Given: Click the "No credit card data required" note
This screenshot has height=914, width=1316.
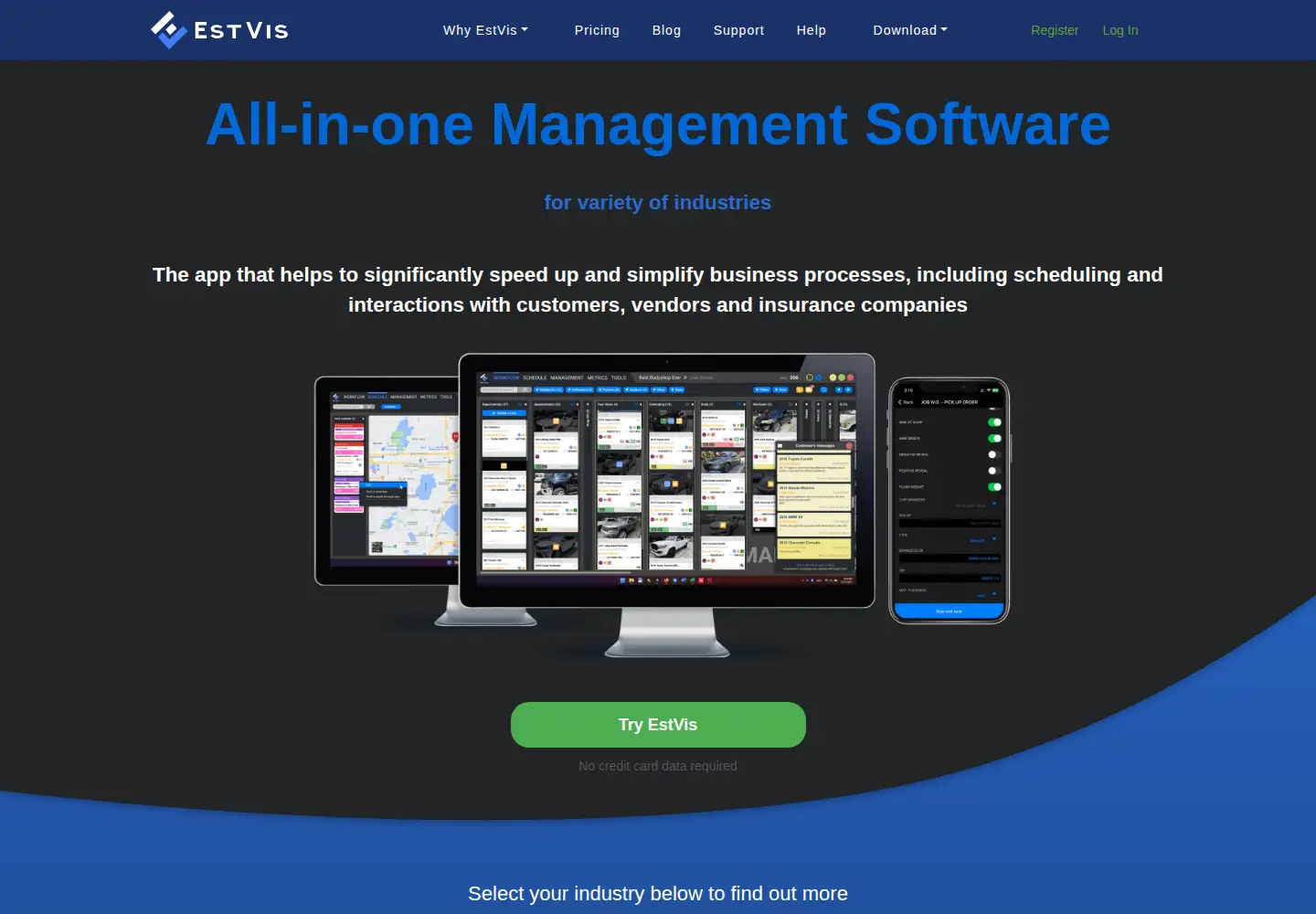Looking at the screenshot, I should 658,766.
